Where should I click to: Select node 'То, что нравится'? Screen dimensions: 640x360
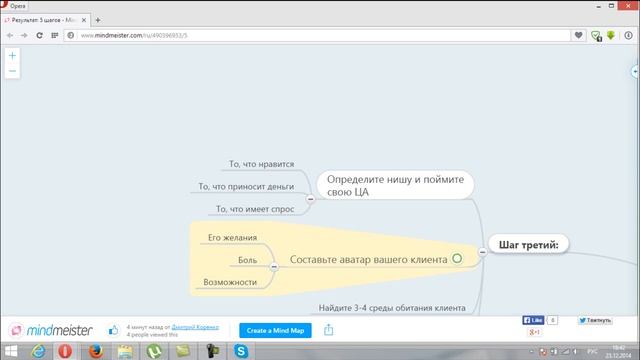[x=262, y=164]
